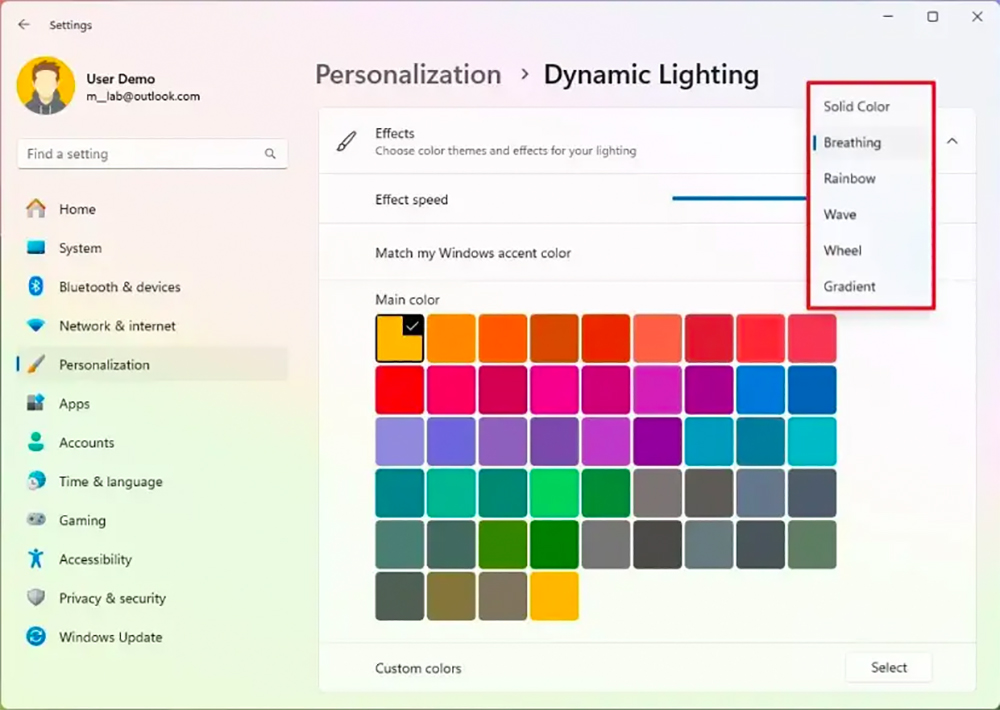1000x710 pixels.
Task: Collapse the Effects section chevron
Action: pyautogui.click(x=952, y=141)
